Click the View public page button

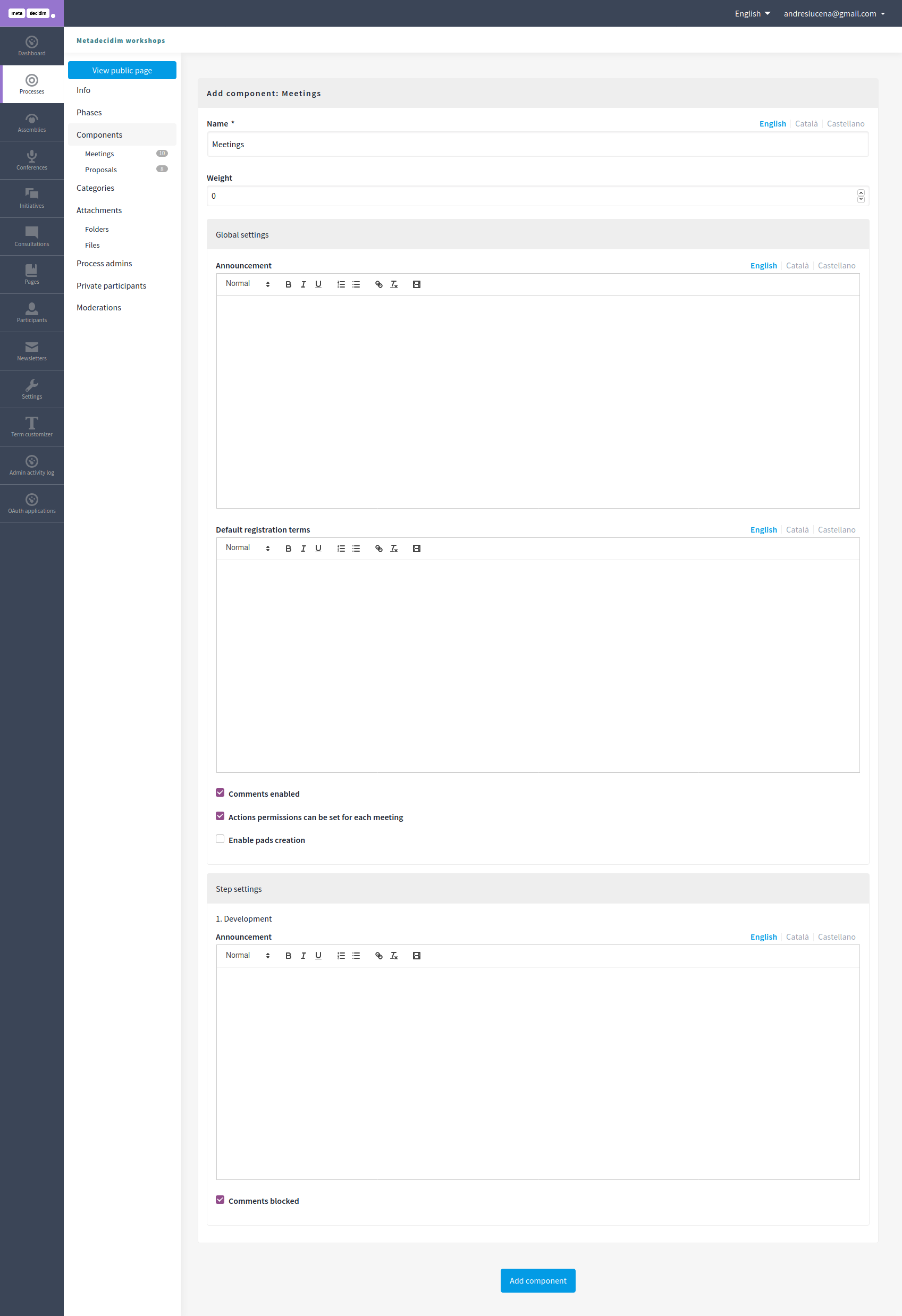coord(122,70)
